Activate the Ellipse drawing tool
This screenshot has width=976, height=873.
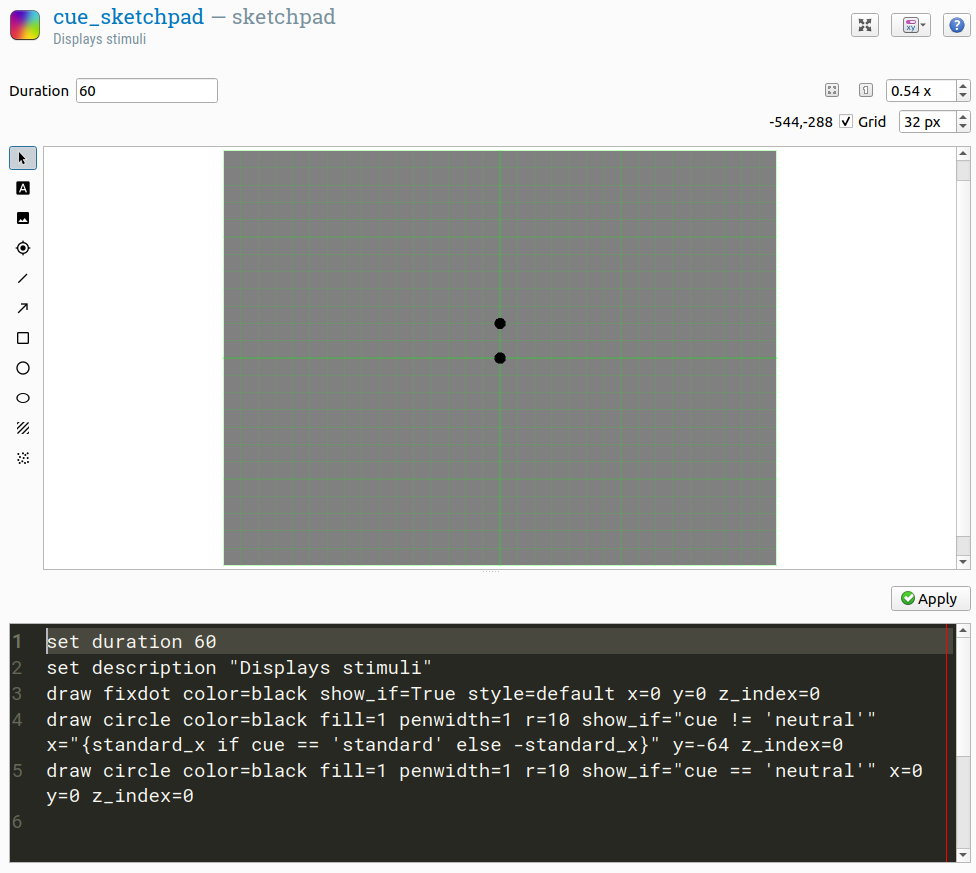point(22,398)
